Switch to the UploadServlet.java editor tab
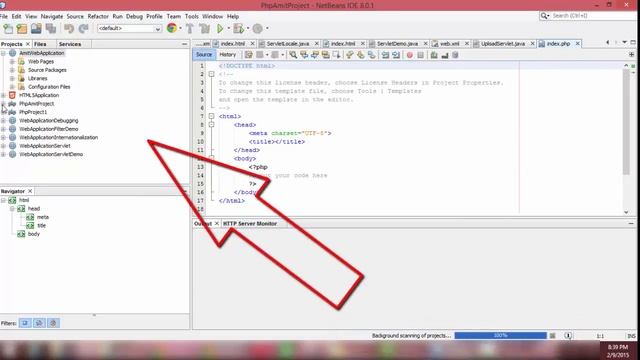 click(x=503, y=43)
